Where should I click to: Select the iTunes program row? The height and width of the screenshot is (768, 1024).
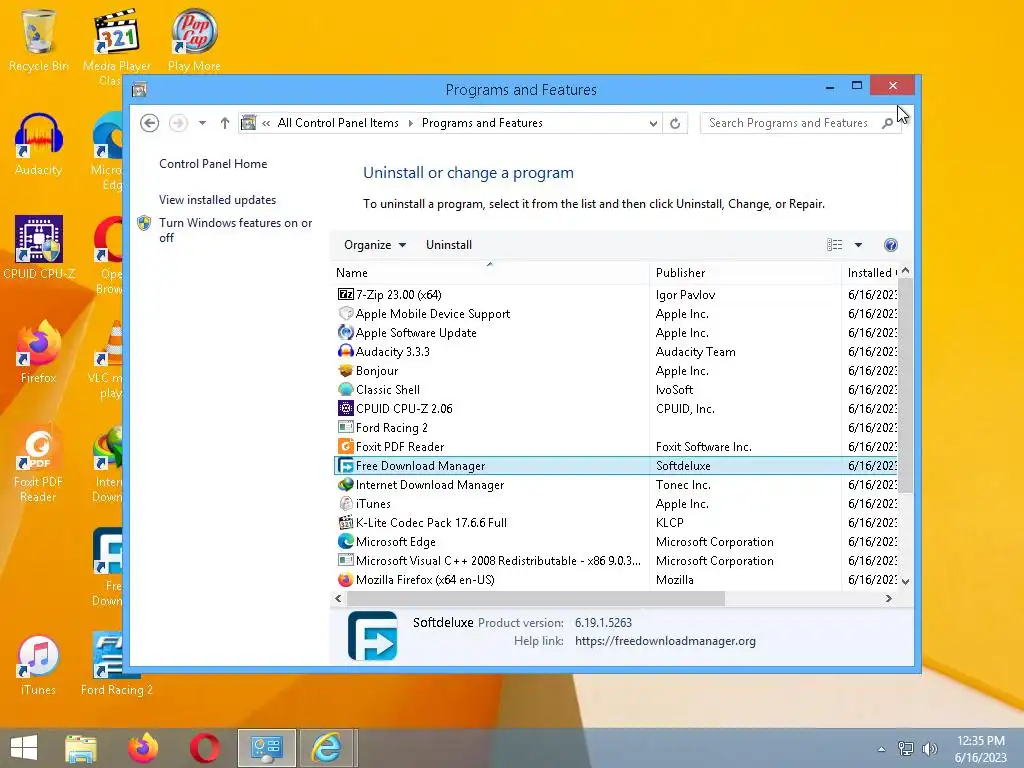tap(616, 504)
